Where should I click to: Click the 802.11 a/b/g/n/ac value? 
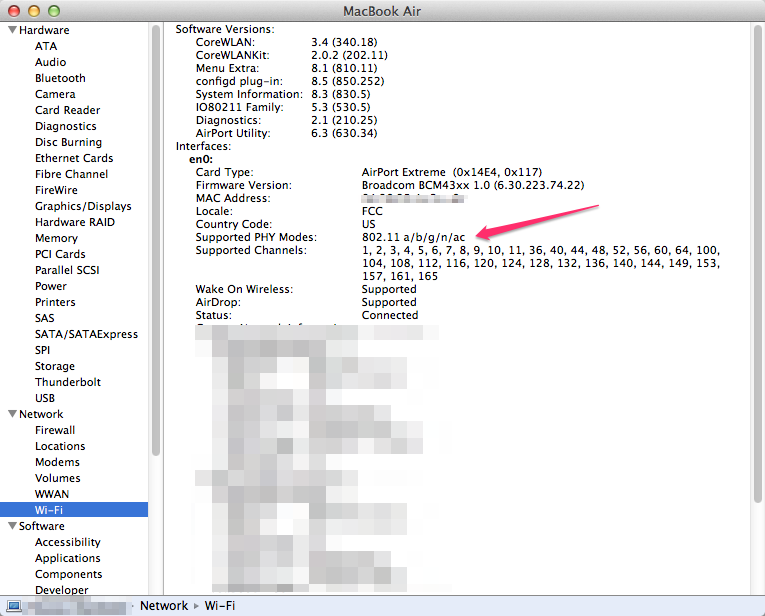click(413, 238)
